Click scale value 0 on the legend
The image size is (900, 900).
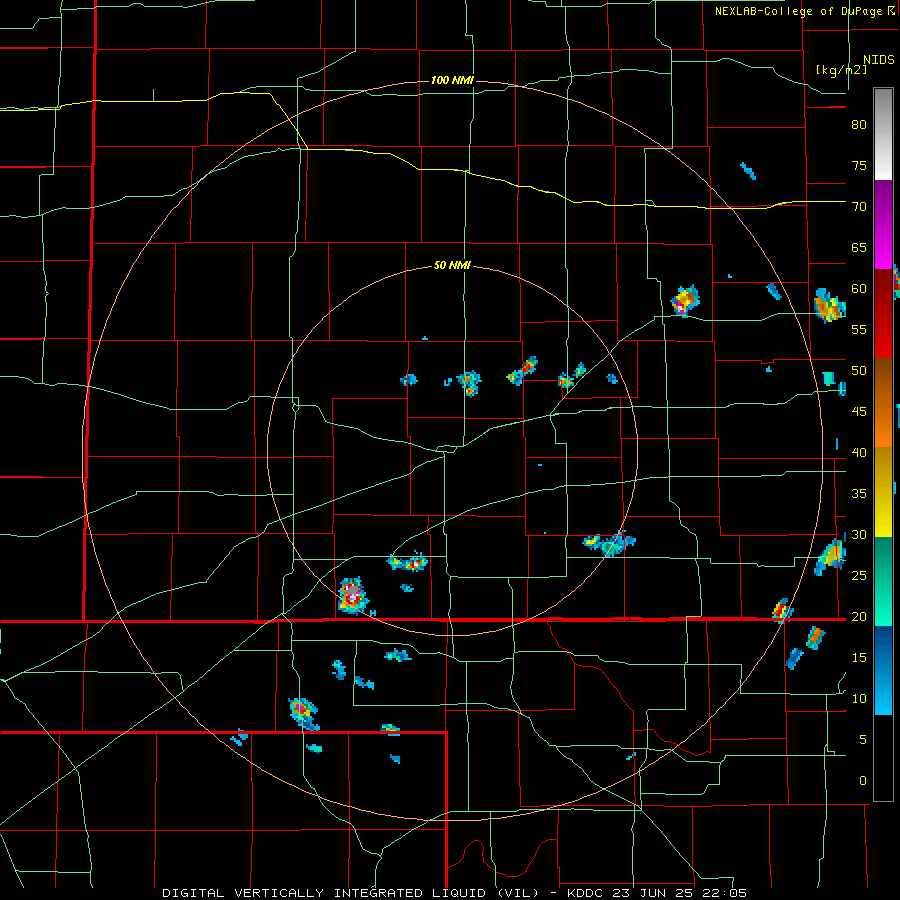(863, 781)
